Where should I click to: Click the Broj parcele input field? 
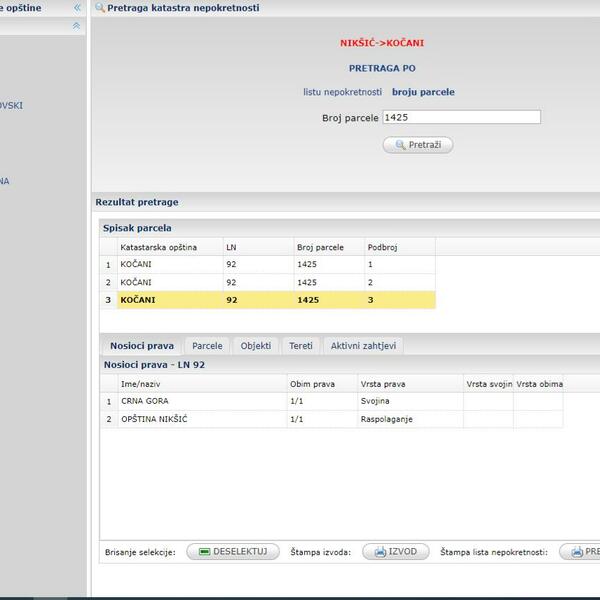(461, 117)
